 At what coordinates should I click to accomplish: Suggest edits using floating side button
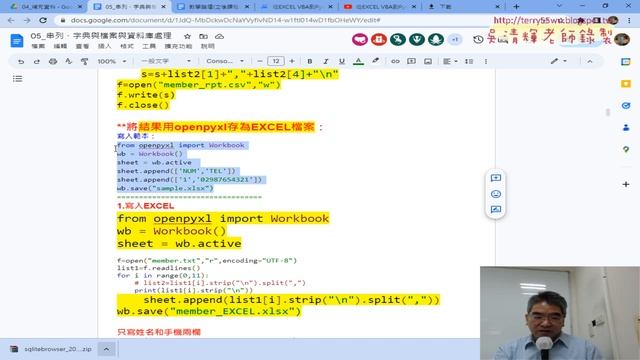tap(496, 209)
